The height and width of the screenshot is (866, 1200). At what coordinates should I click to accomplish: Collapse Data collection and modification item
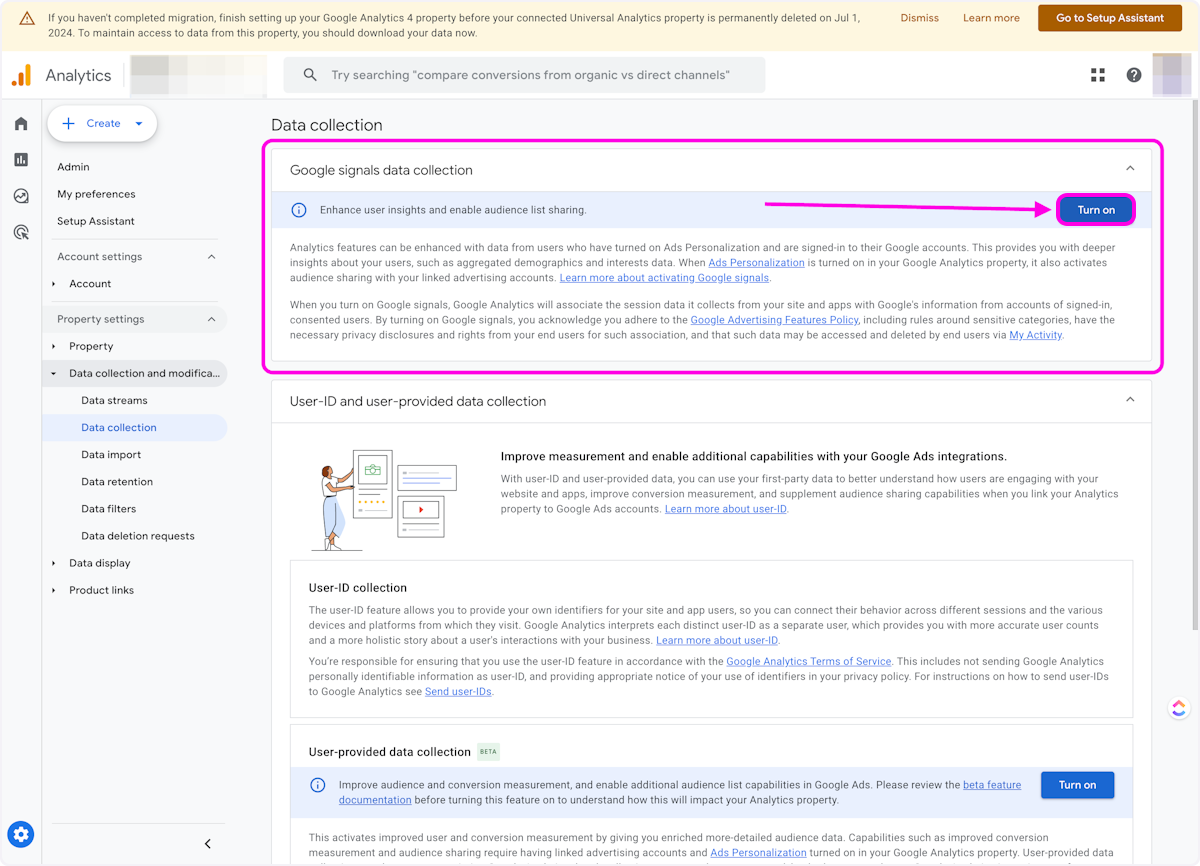coord(54,373)
